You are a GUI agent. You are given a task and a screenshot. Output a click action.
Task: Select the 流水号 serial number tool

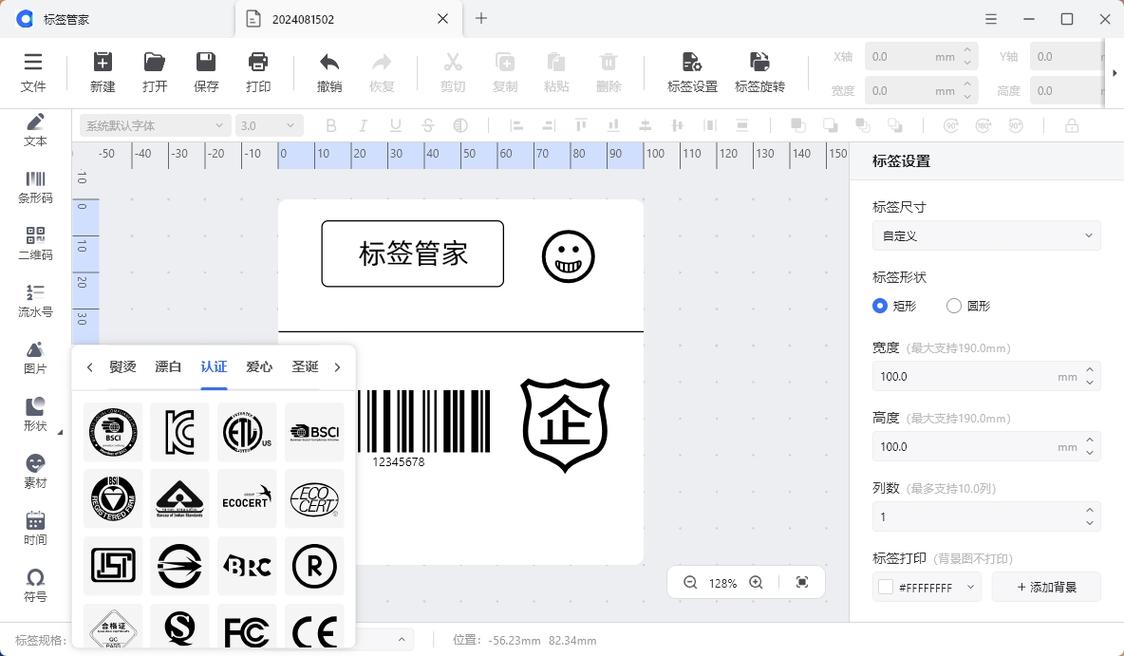click(x=35, y=300)
